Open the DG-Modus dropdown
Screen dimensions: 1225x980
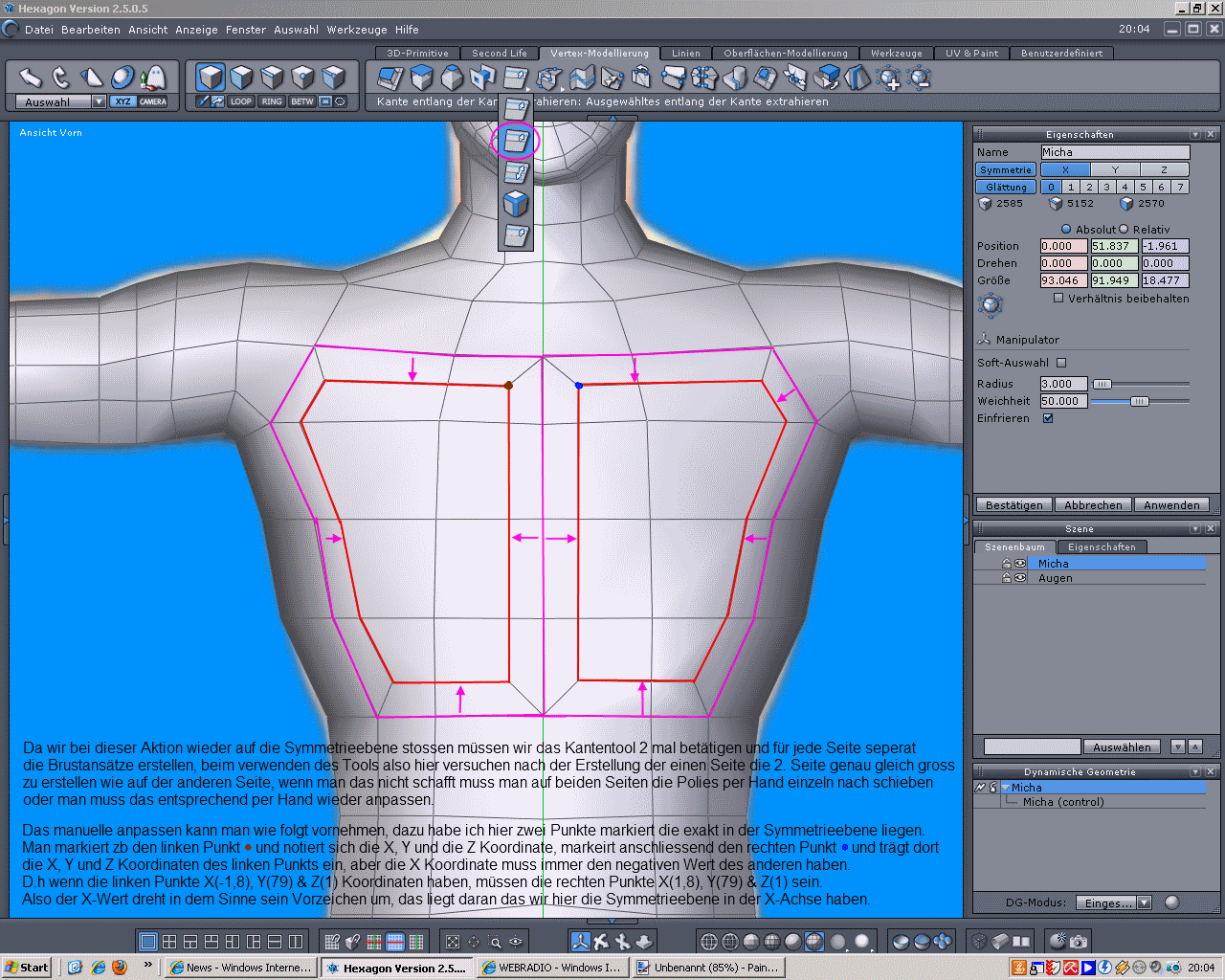pyautogui.click(x=1144, y=902)
